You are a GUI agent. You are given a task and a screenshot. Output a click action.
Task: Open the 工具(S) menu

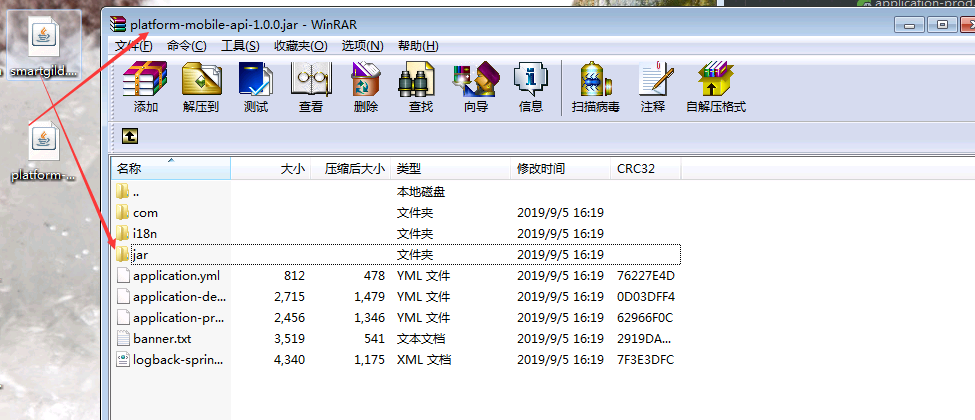240,45
